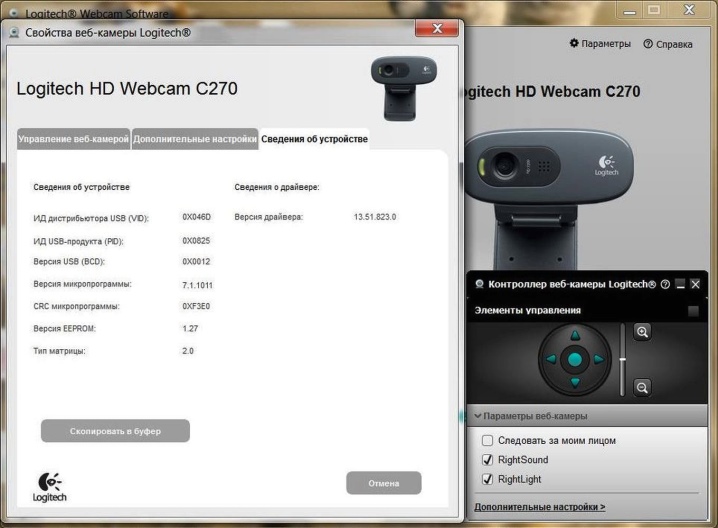Click the webcam icon in properties title bar

coord(14,33)
